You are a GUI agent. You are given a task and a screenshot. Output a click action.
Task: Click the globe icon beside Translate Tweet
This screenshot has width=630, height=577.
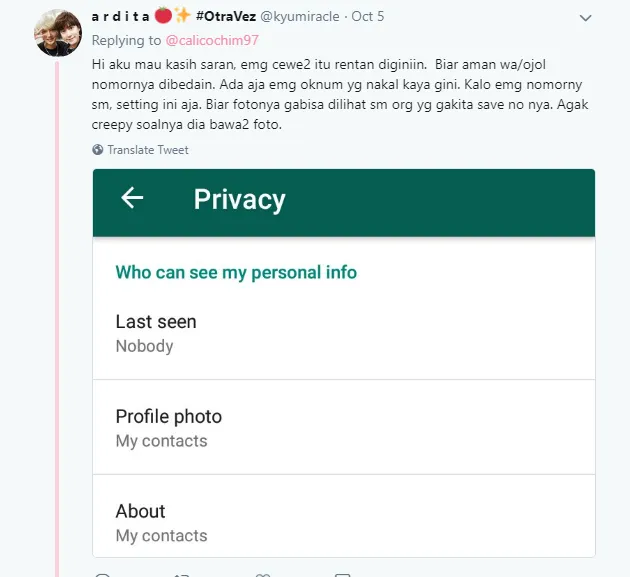(x=98, y=149)
